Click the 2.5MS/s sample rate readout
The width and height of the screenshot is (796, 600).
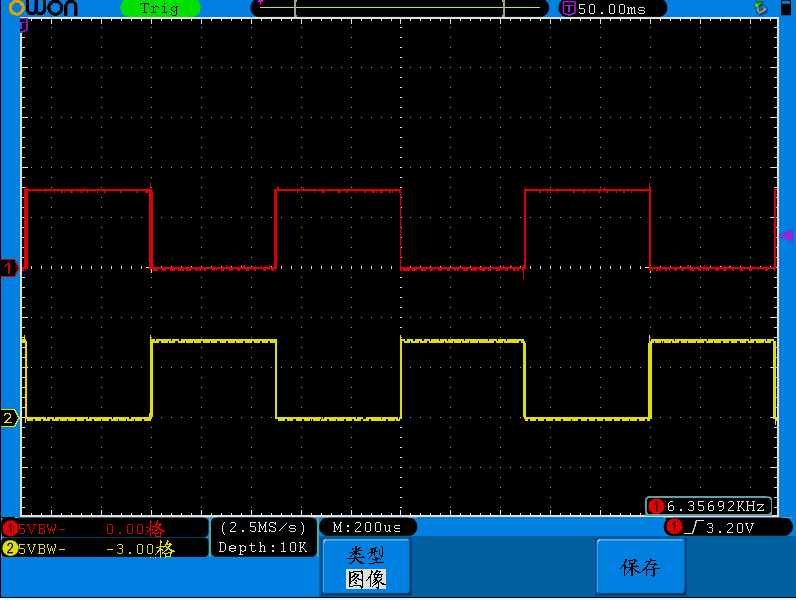coord(263,527)
